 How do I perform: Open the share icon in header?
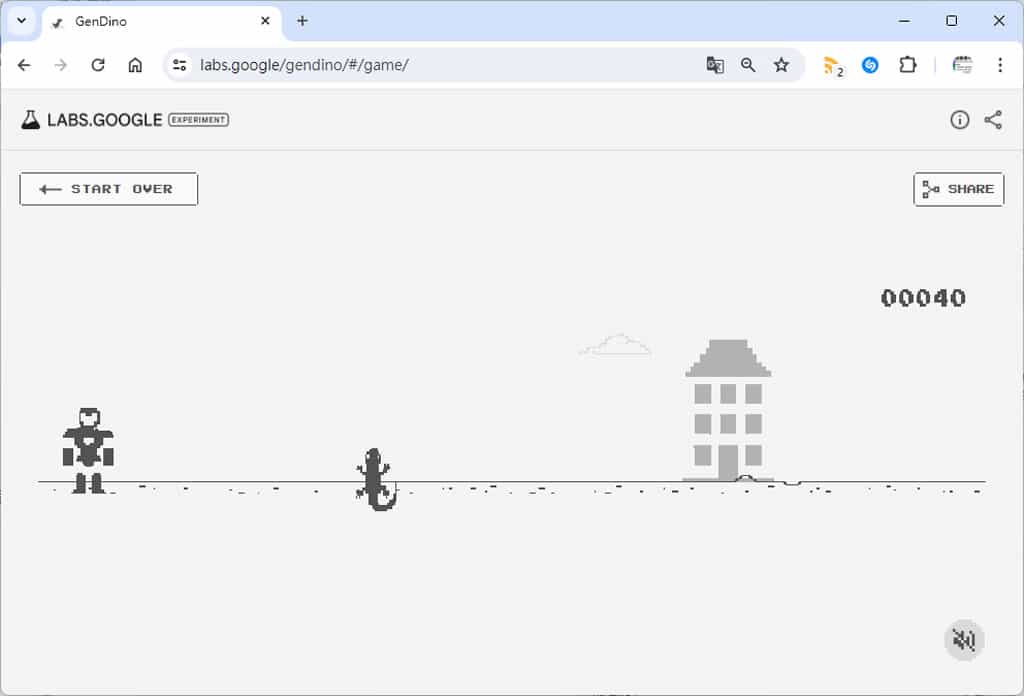point(993,119)
